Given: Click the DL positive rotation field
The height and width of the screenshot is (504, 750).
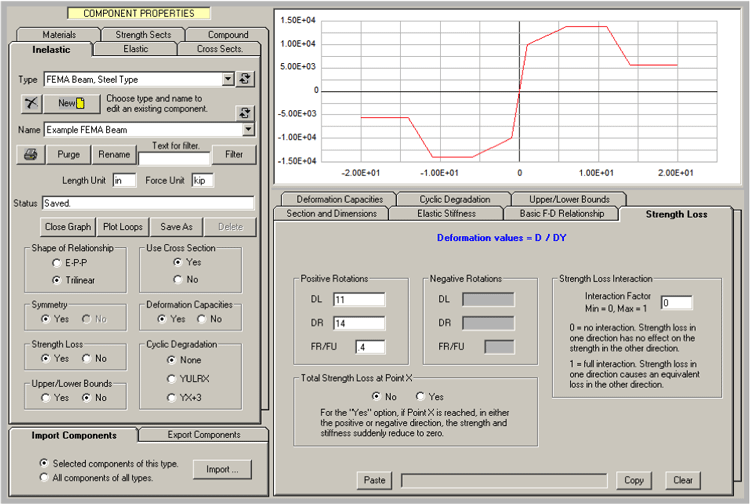Looking at the screenshot, I should pos(358,299).
